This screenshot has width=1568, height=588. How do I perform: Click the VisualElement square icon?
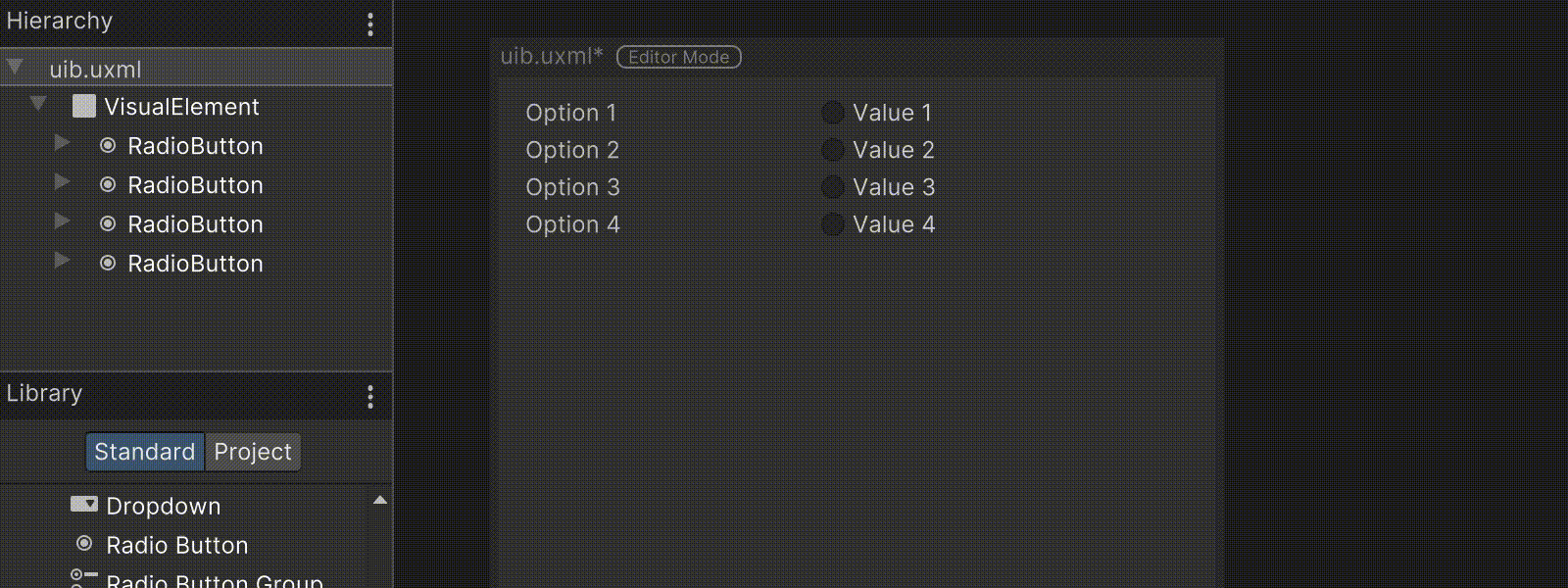[x=84, y=107]
